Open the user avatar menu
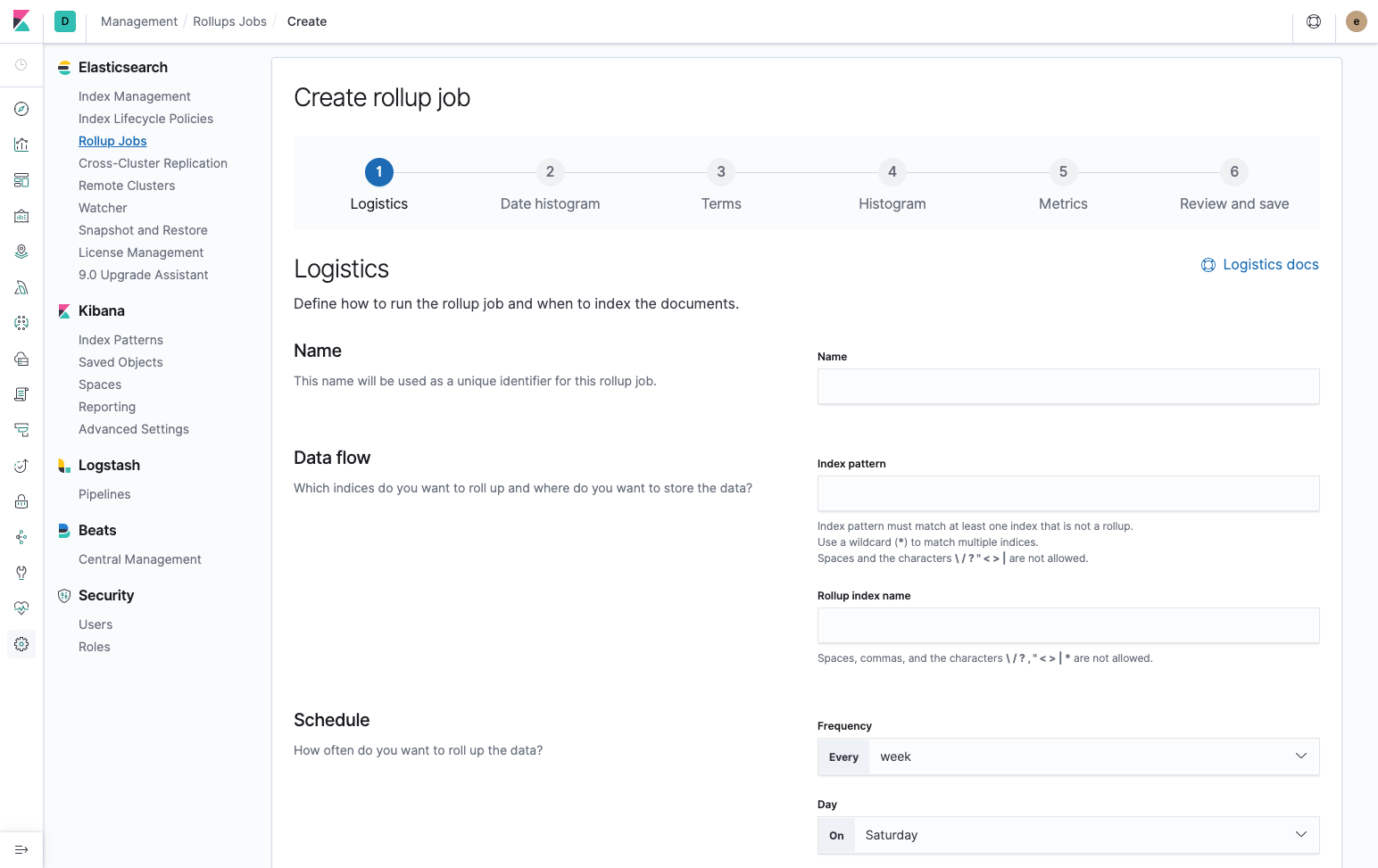 click(x=1356, y=21)
